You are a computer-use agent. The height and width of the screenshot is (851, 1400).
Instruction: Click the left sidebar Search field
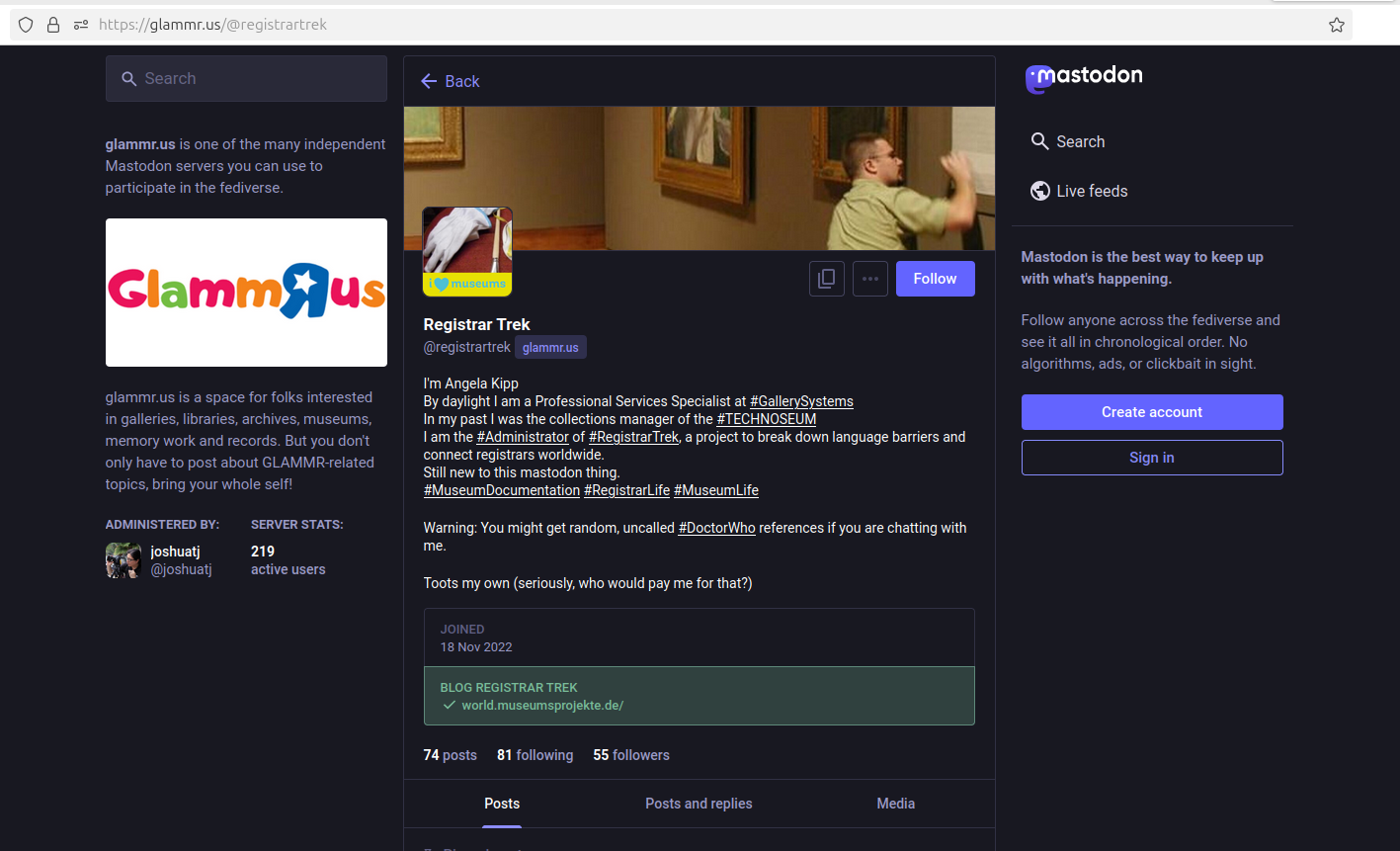click(246, 79)
